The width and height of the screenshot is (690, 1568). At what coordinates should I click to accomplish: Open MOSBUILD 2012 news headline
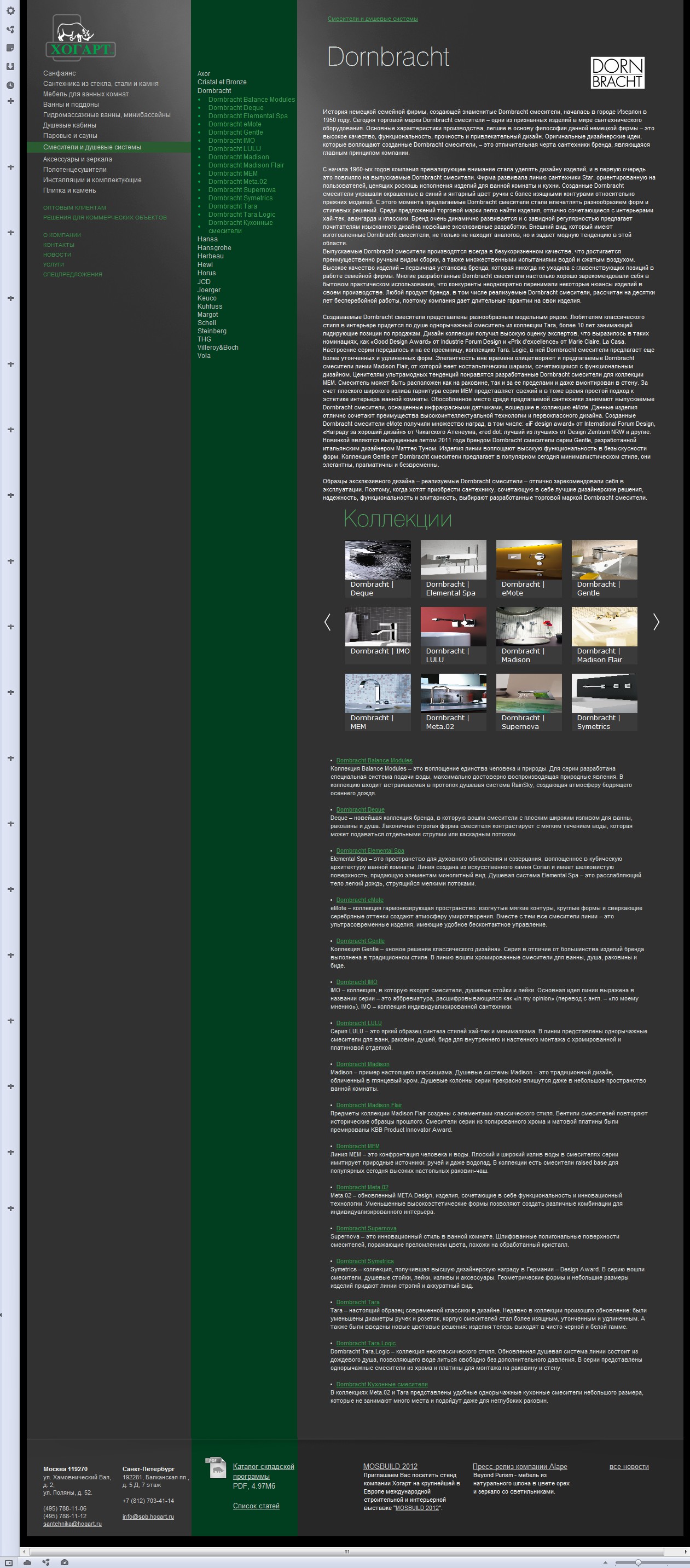(390, 1466)
